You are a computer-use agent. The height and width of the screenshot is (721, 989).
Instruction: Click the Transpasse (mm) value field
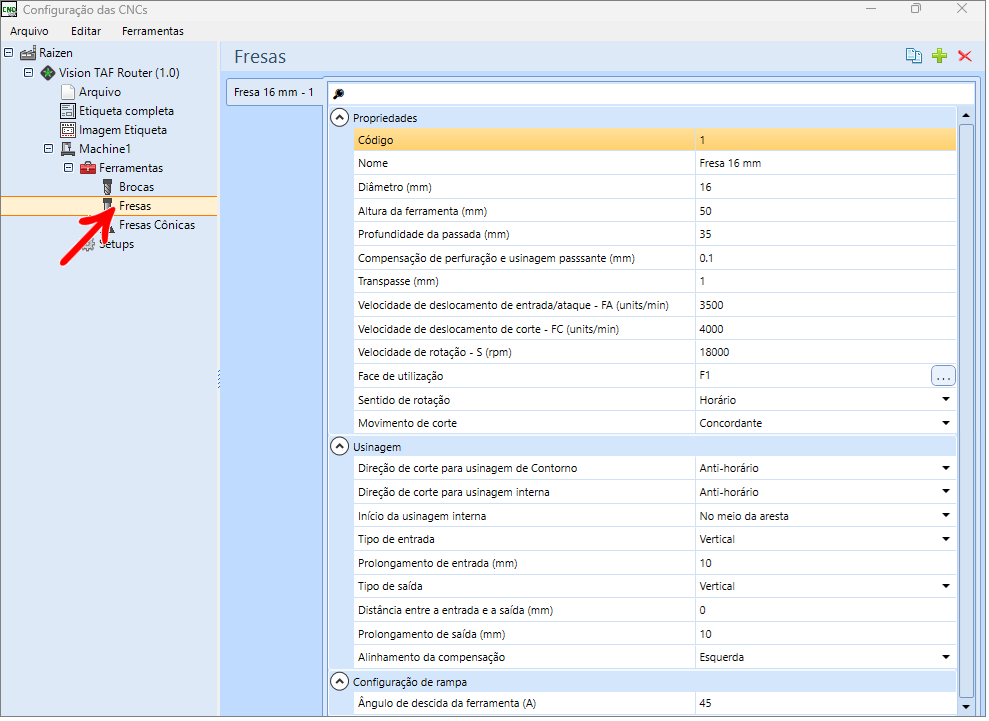[825, 282]
